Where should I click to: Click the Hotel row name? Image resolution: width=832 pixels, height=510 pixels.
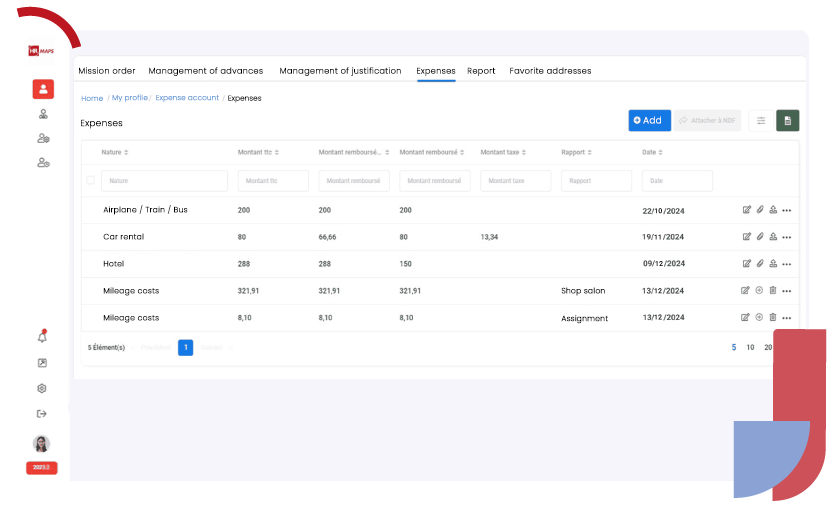click(x=114, y=264)
